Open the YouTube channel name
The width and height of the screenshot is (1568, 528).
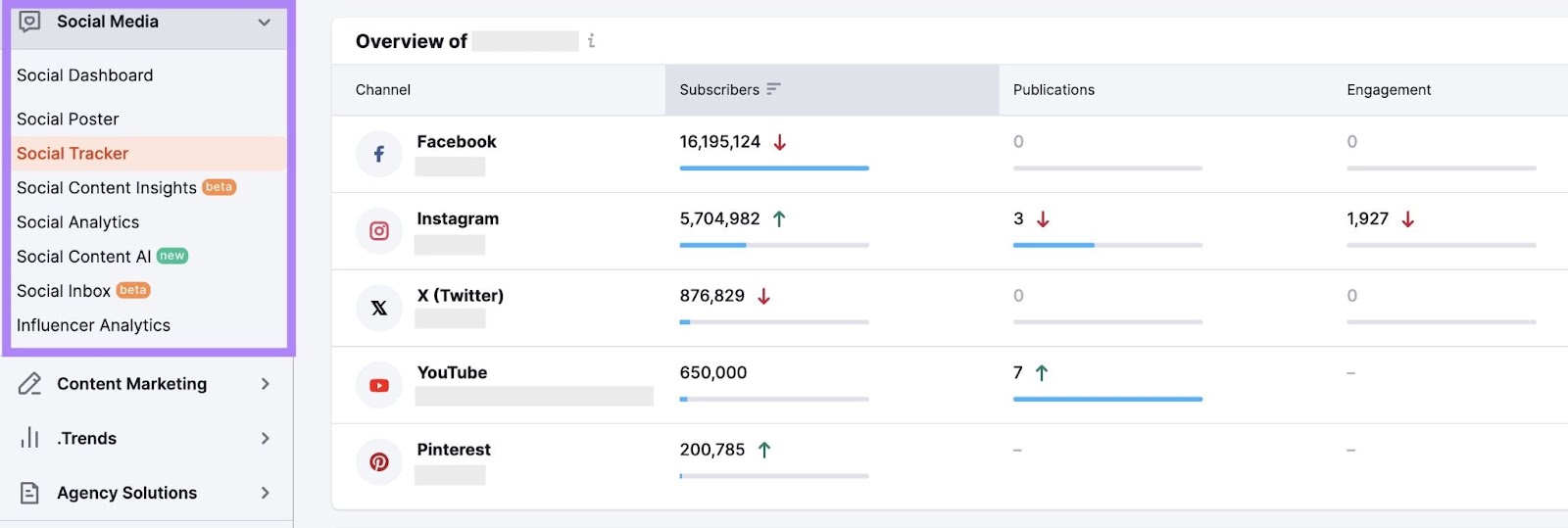click(452, 373)
